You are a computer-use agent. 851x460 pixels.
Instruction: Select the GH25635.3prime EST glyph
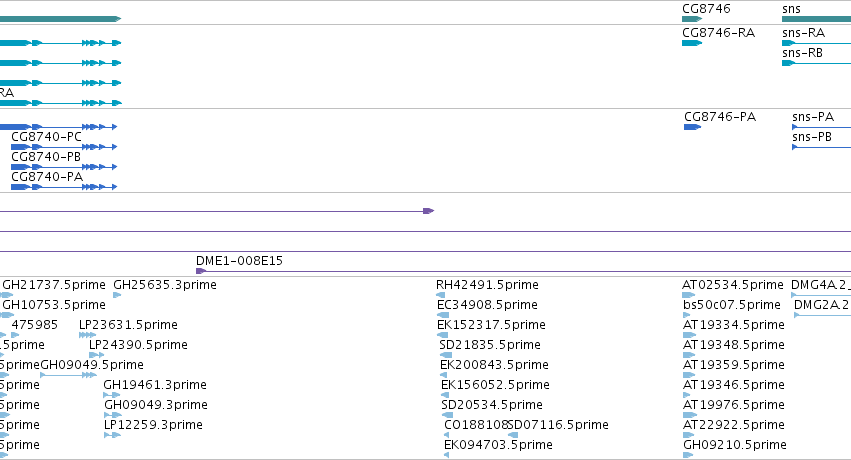click(117, 295)
